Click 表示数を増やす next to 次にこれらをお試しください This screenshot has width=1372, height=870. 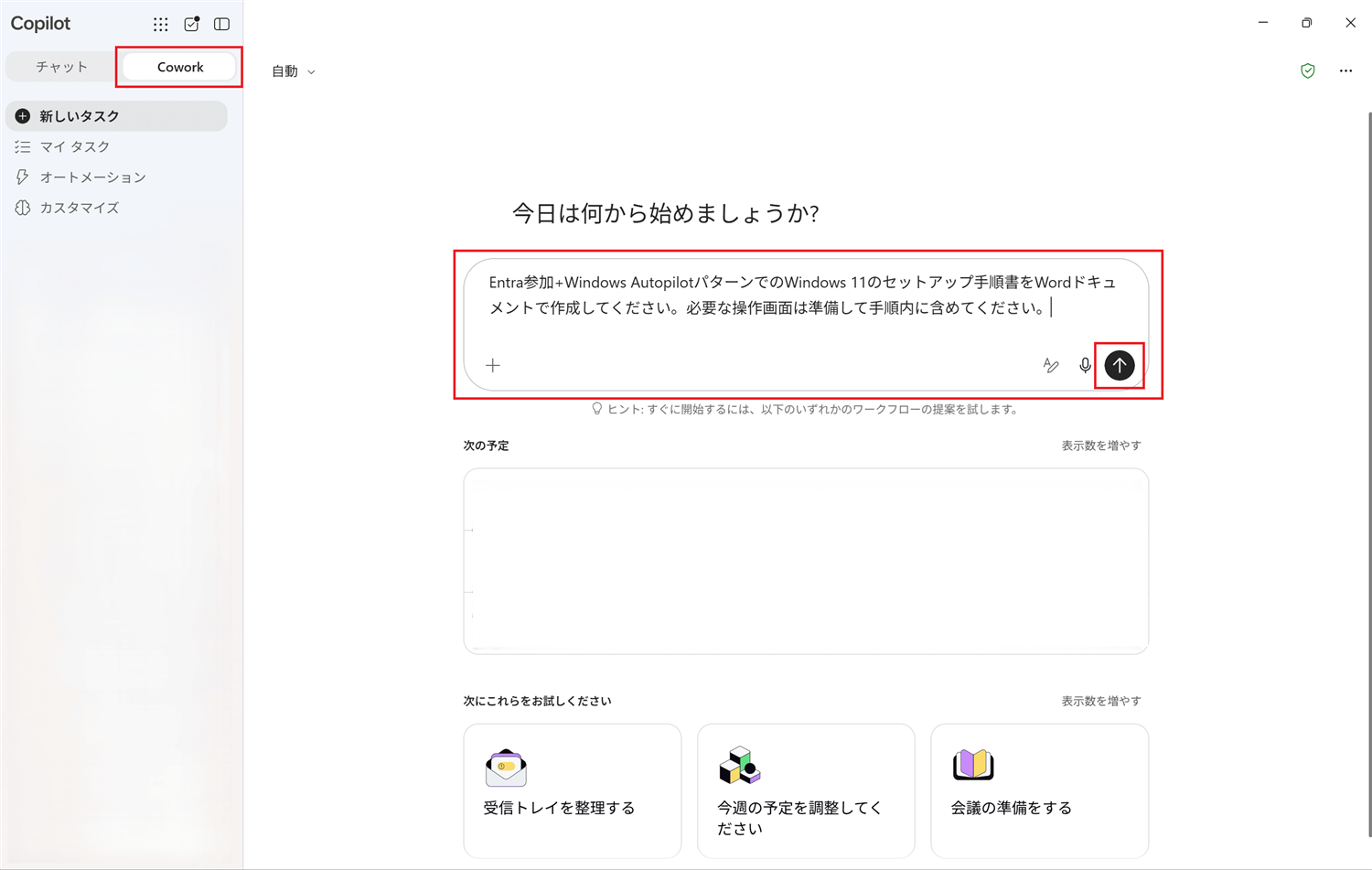1101,701
